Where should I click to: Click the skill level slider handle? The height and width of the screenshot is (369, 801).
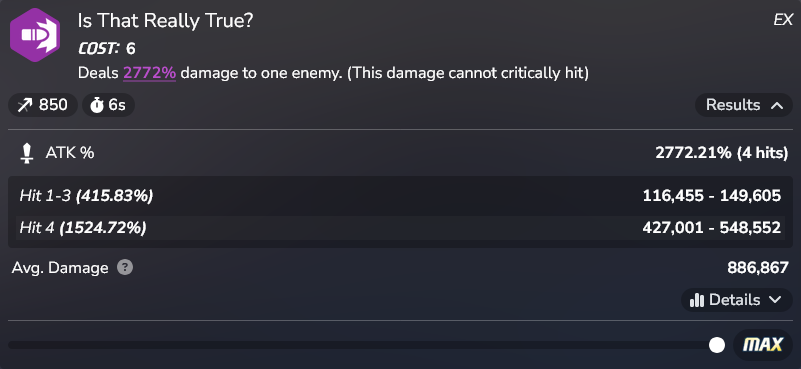(717, 345)
